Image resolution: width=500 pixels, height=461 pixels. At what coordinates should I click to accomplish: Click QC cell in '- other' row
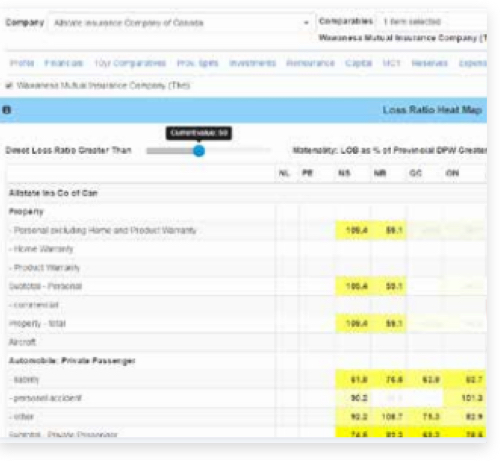coord(425,417)
